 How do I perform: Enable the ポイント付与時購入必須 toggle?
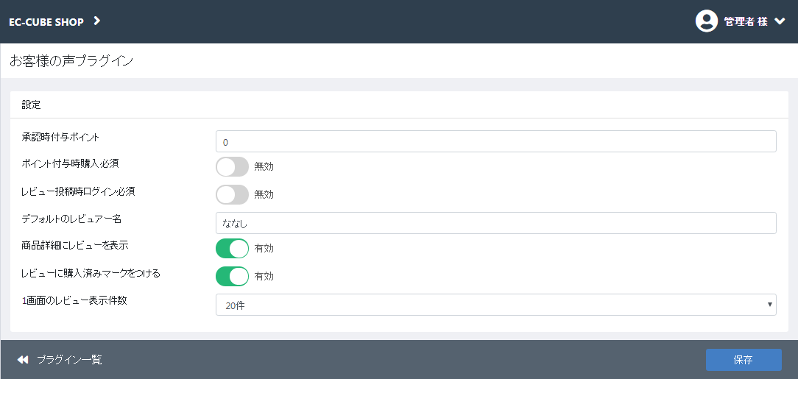click(232, 167)
